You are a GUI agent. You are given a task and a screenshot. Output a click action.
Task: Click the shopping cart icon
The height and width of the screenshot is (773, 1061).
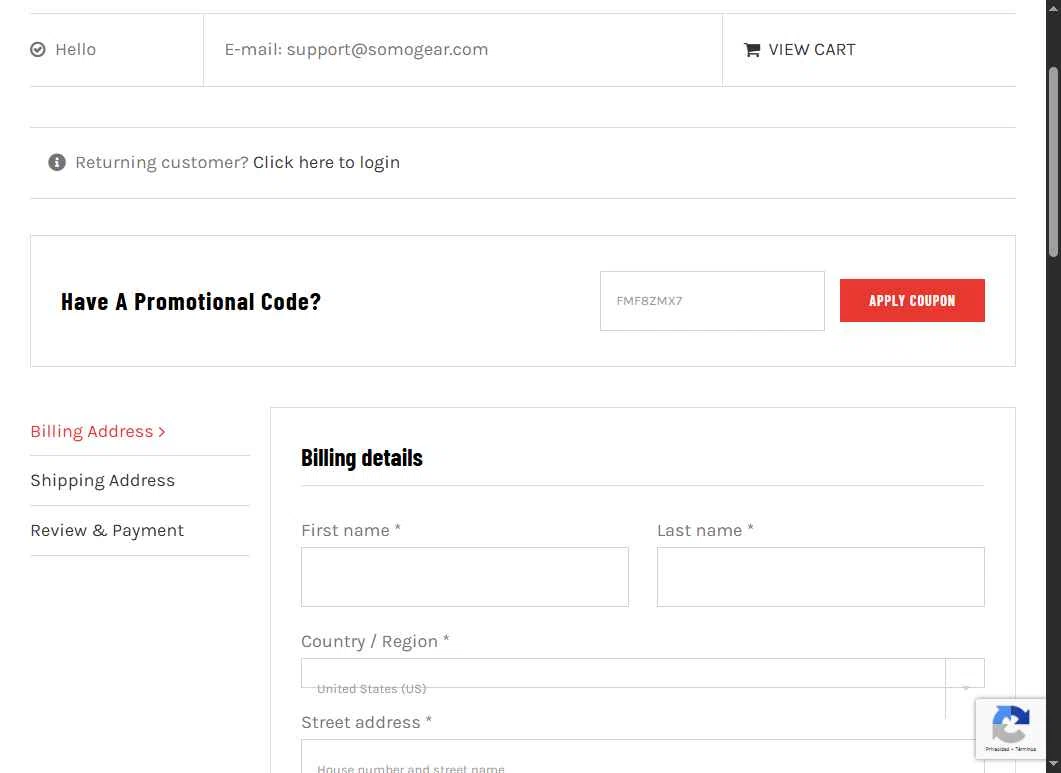[x=752, y=49]
